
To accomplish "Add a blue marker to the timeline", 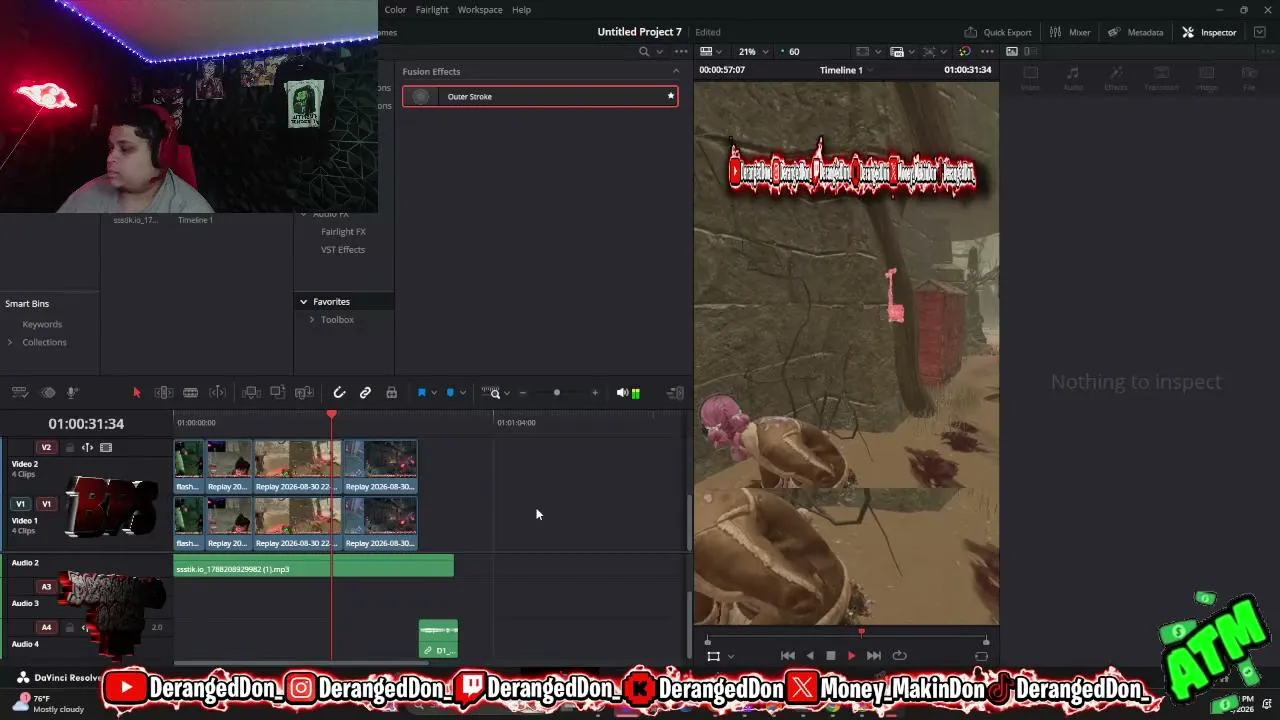I will (x=450, y=393).
